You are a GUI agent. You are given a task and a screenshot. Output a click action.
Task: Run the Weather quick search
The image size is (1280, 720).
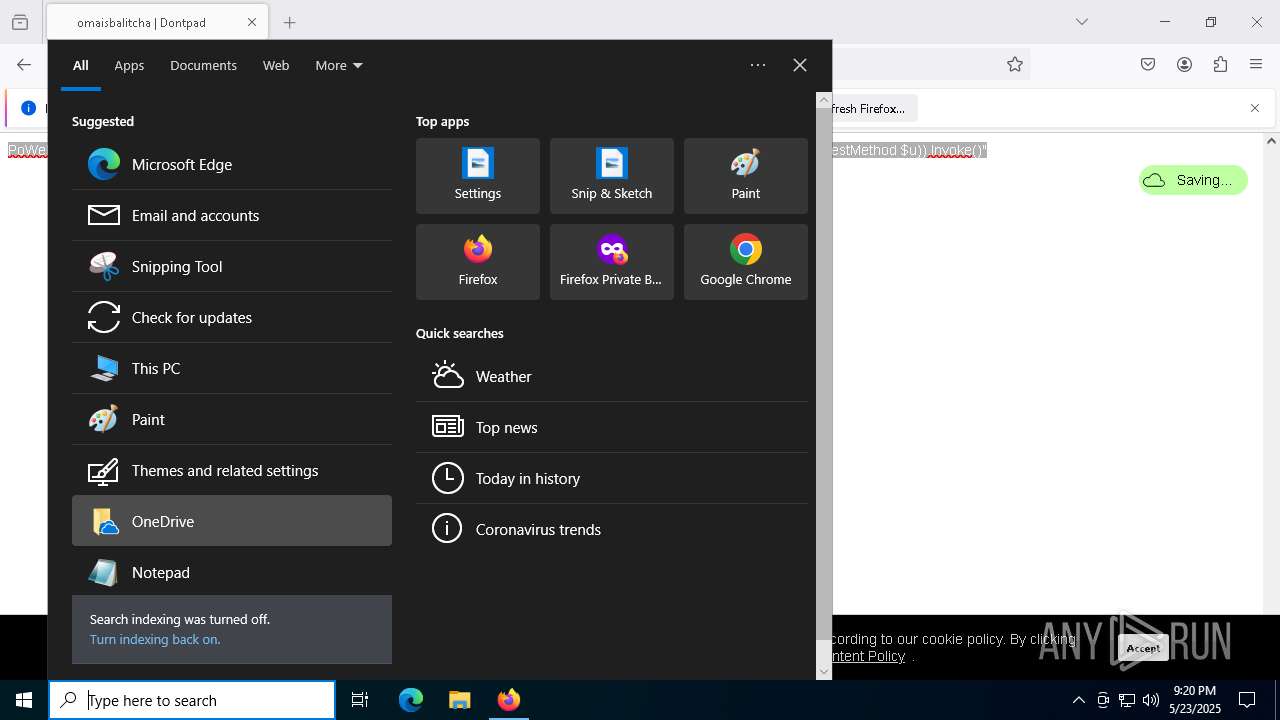(x=612, y=376)
